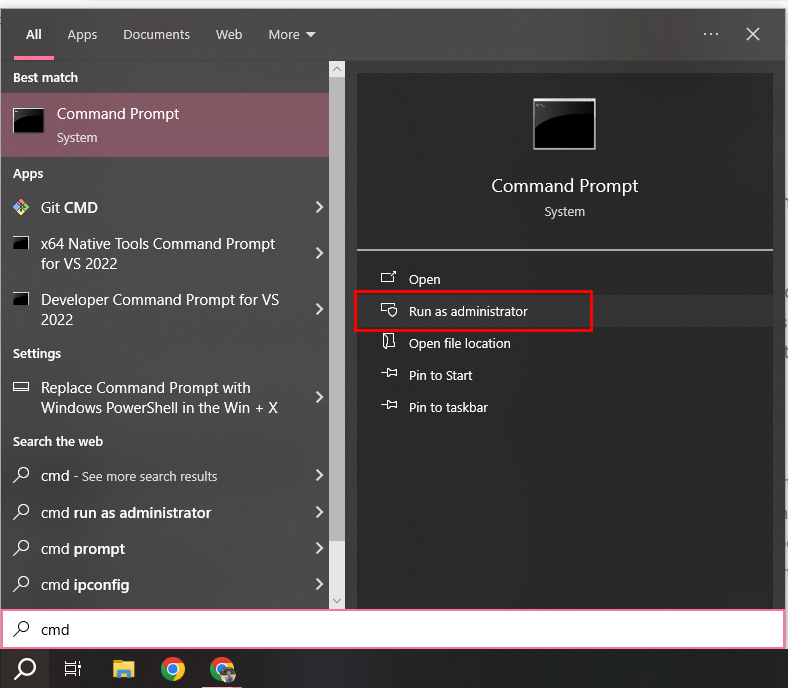Image resolution: width=788 pixels, height=688 pixels.
Task: Expand the 'cmd - See more search results' arrow
Action: [319, 475]
